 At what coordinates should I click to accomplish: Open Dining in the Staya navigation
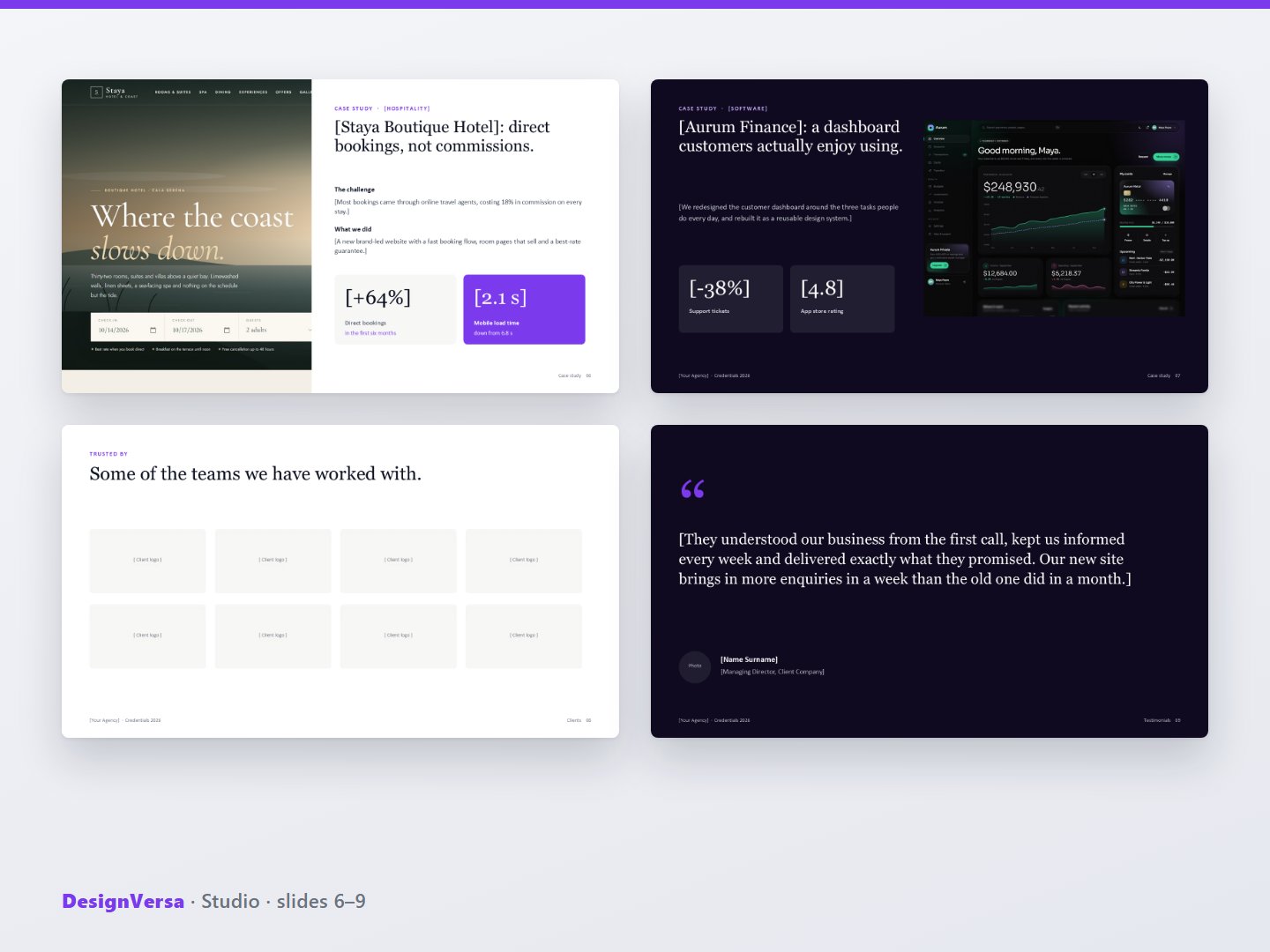tap(223, 92)
